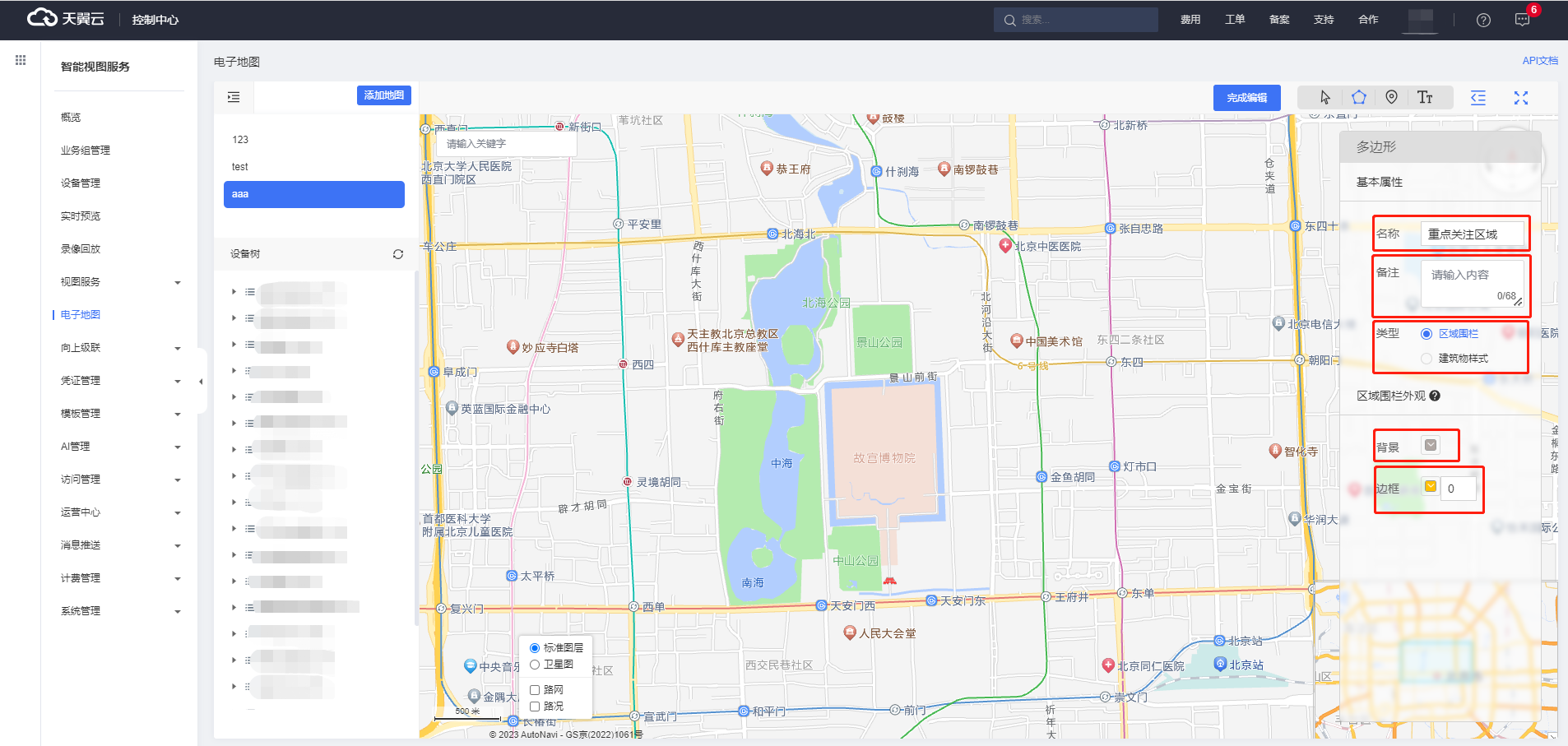Open the 录像回放 menu item

[x=81, y=249]
